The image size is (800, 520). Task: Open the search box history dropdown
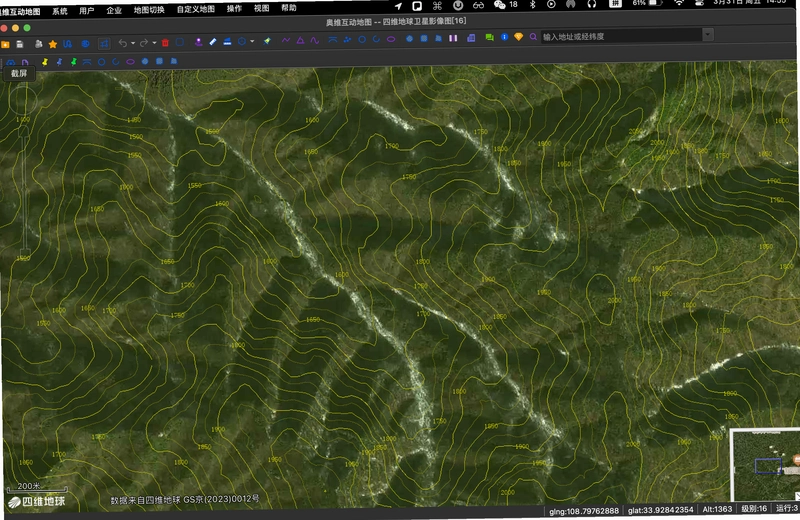(708, 35)
